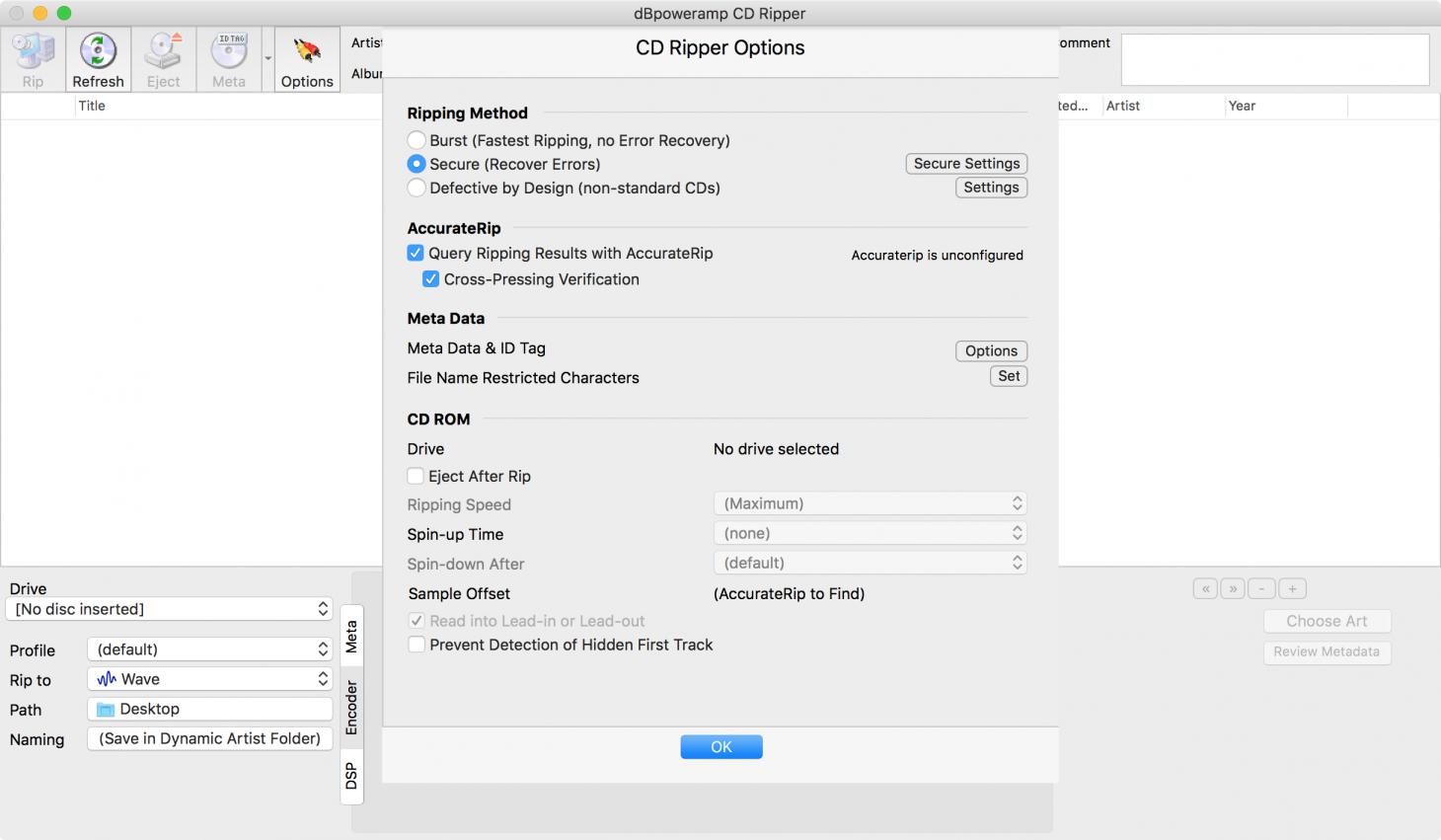
Task: Open the Options toolbar icon
Action: pyautogui.click(x=307, y=59)
